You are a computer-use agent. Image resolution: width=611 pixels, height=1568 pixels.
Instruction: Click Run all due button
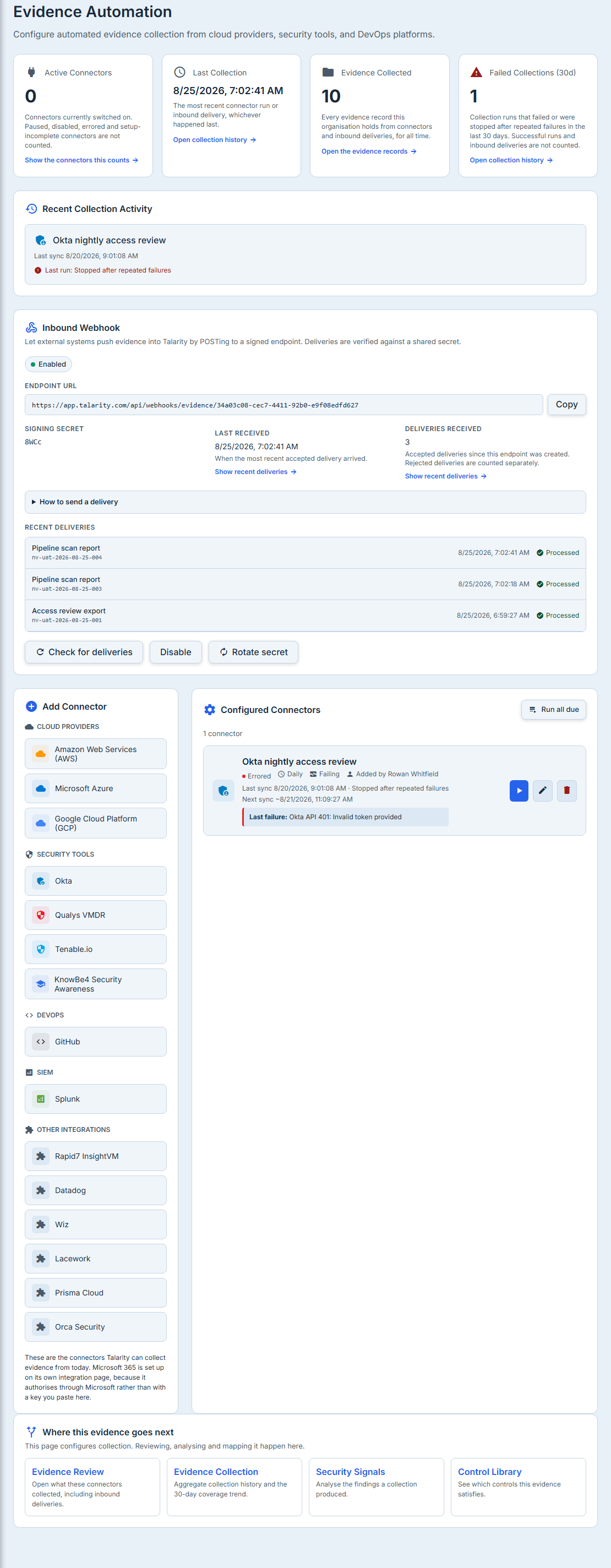point(553,710)
